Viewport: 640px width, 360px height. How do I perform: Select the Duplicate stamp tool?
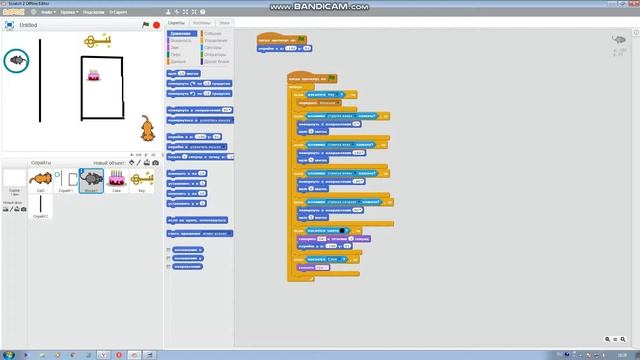(x=168, y=12)
